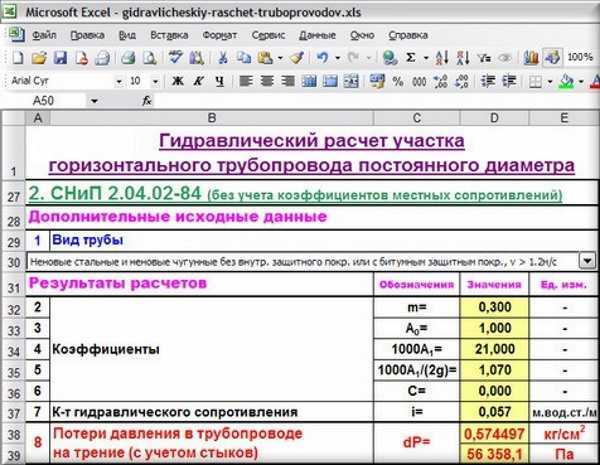Click the СНиП 2.04.02-84 heading cell

pos(312,193)
